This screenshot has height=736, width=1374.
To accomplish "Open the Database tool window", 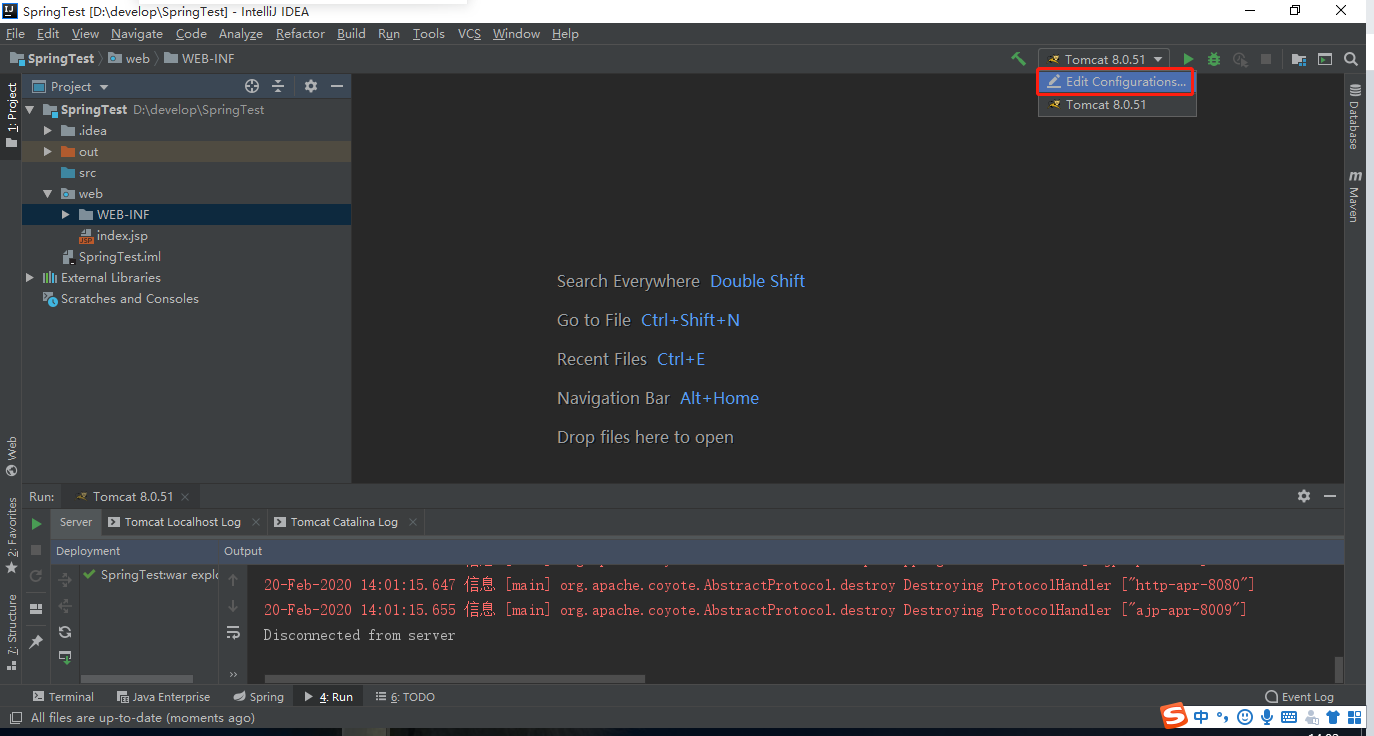I will [1354, 116].
